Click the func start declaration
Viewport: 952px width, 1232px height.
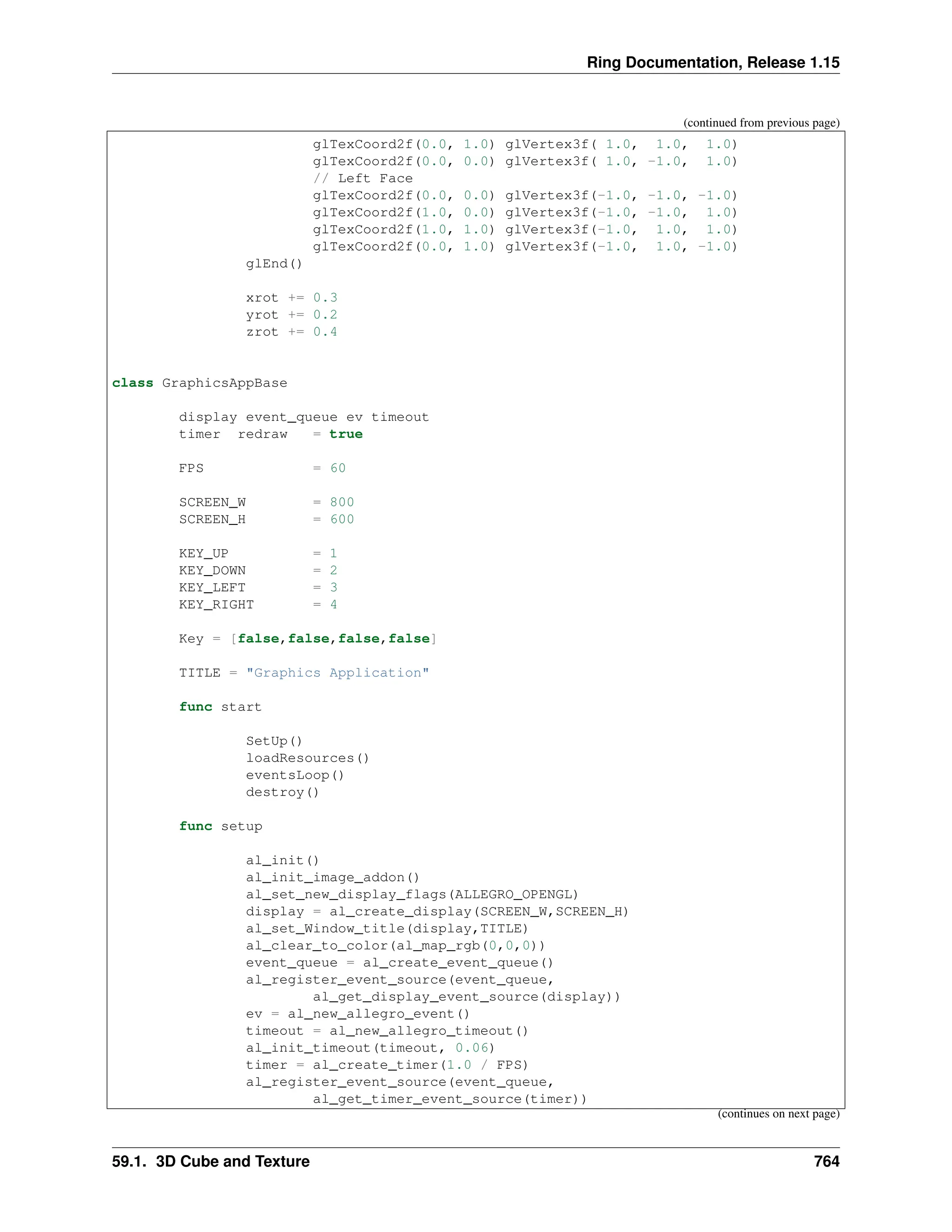coord(220,707)
